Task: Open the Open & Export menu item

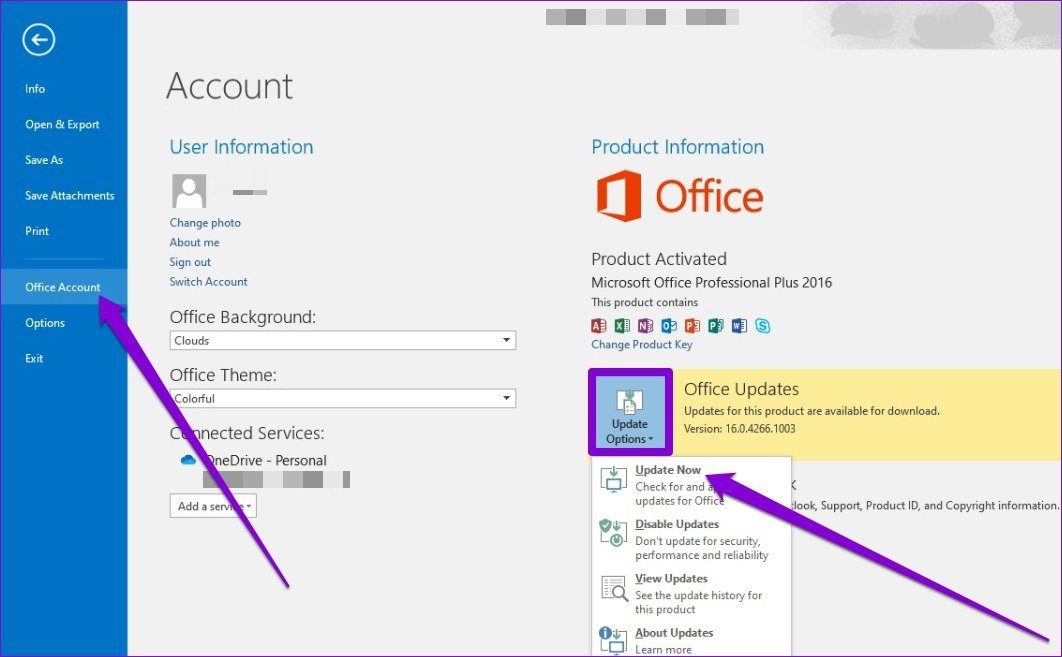Action: click(x=62, y=125)
